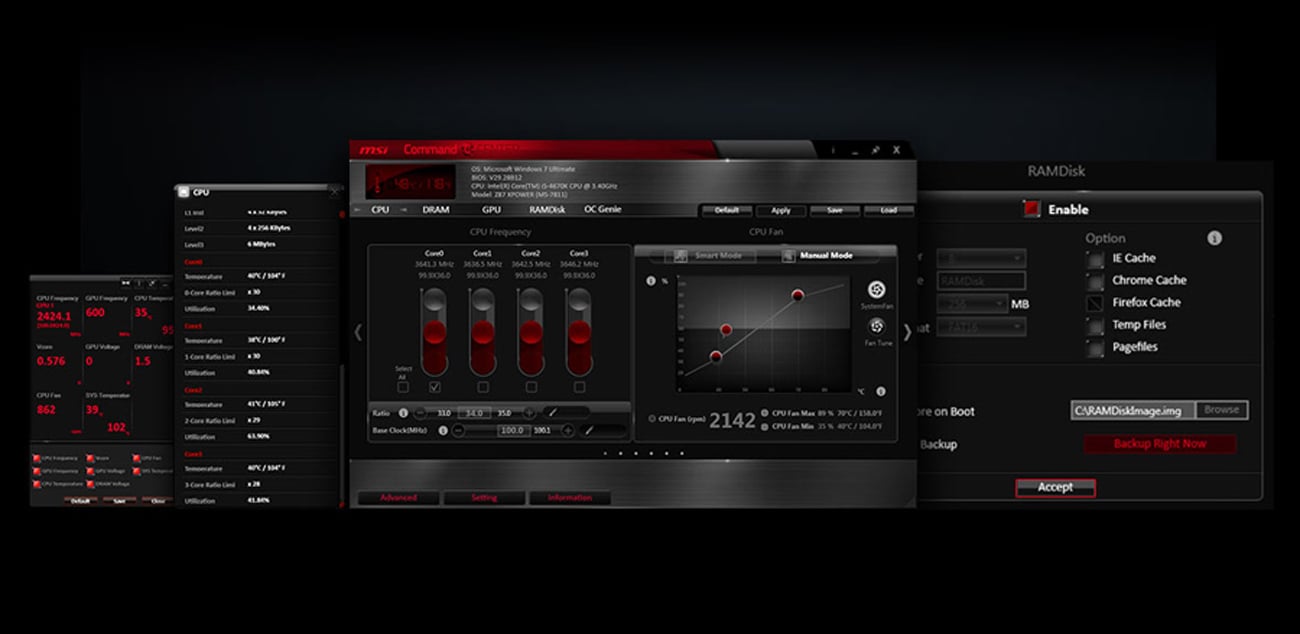Screen dimensions: 1300x634
Task: Click the RAMDisk name input field
Action: click(981, 281)
